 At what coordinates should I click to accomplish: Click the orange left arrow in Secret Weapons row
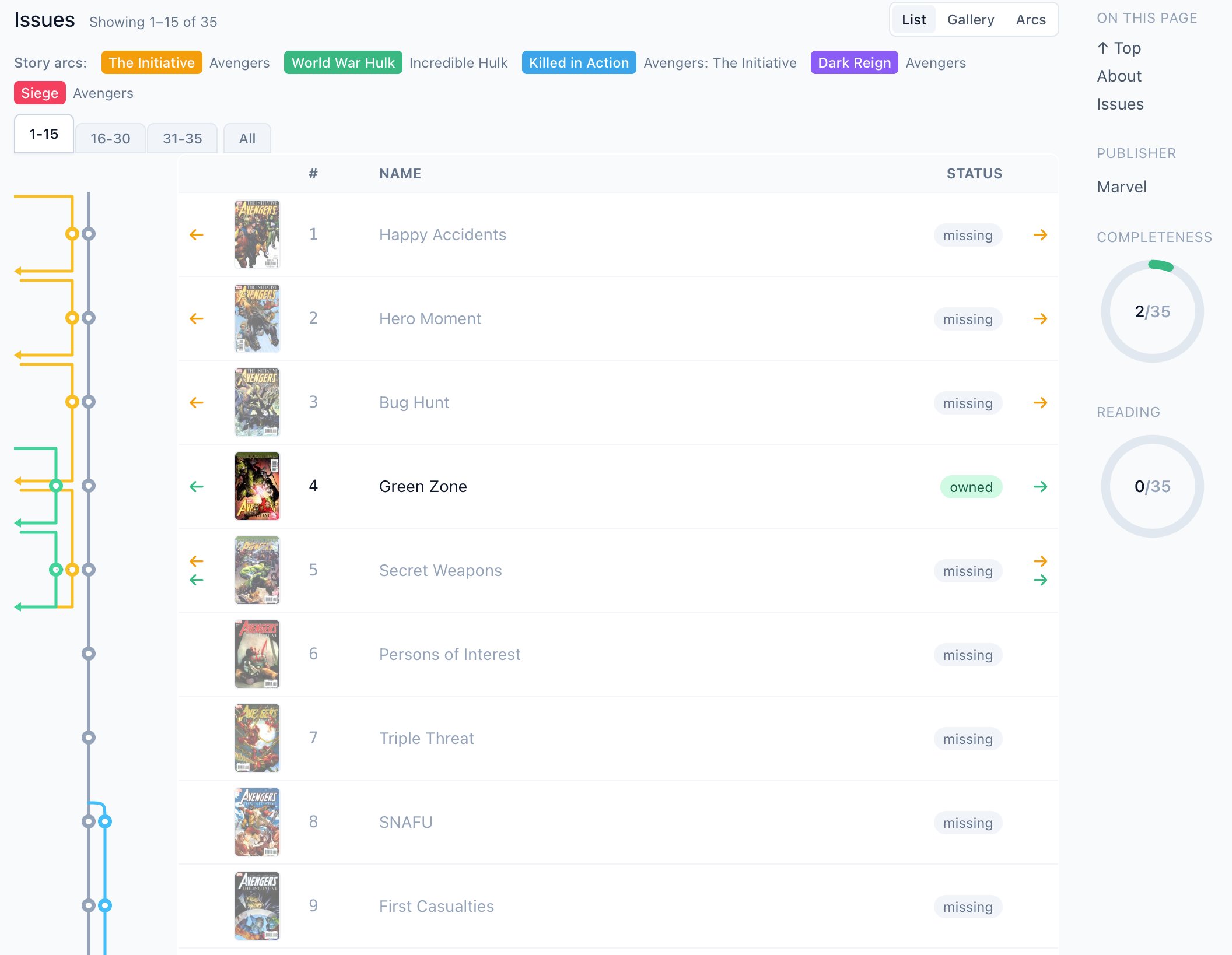tap(197, 561)
